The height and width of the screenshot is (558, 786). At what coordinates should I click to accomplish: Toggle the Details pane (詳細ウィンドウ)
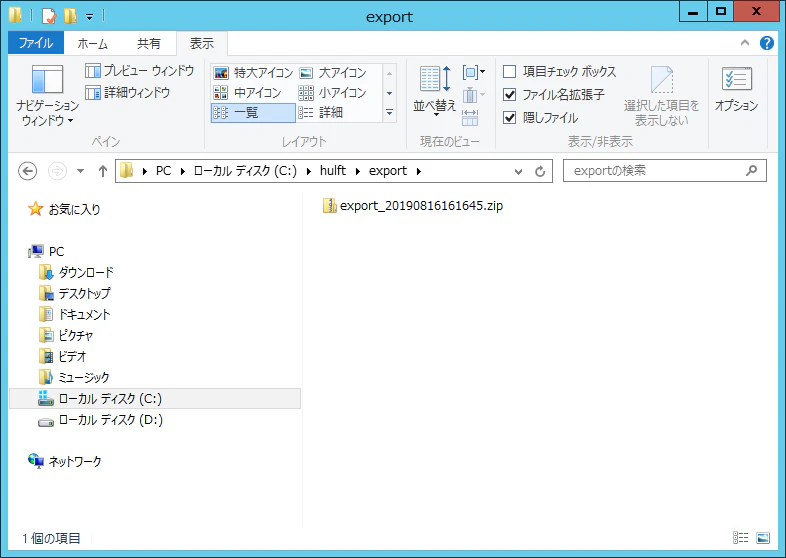tap(128, 92)
